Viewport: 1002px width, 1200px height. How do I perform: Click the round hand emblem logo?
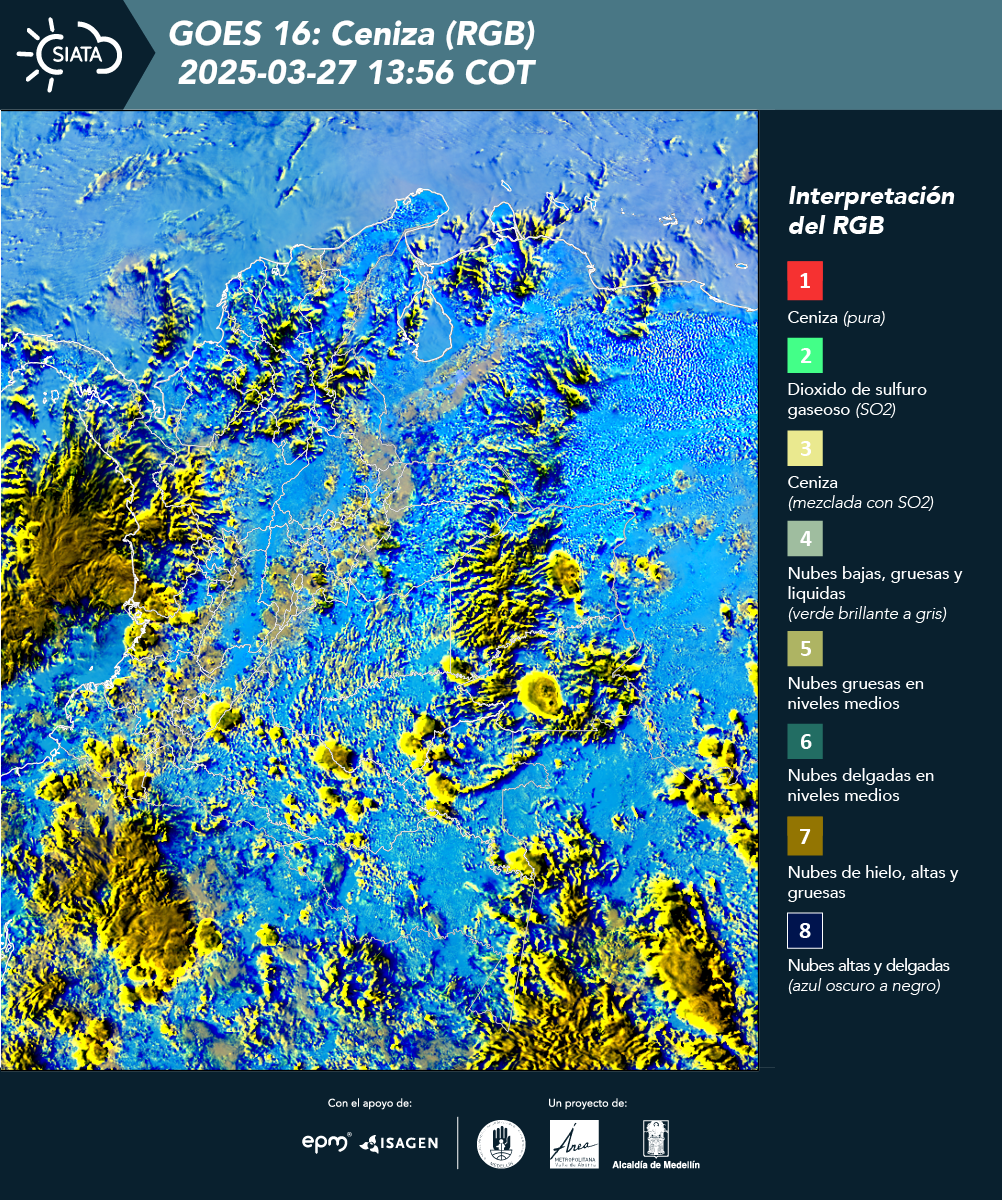coord(501,1144)
